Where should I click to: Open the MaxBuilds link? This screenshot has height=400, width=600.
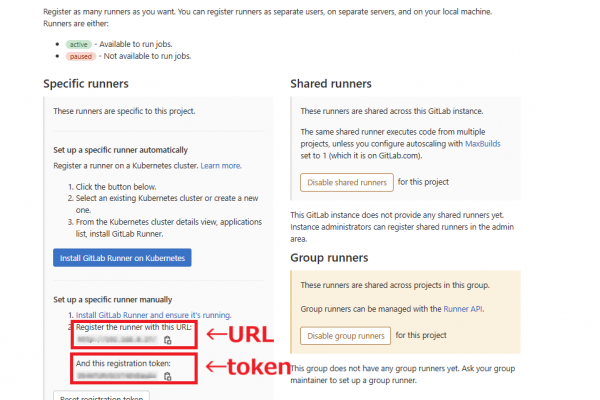pos(483,144)
